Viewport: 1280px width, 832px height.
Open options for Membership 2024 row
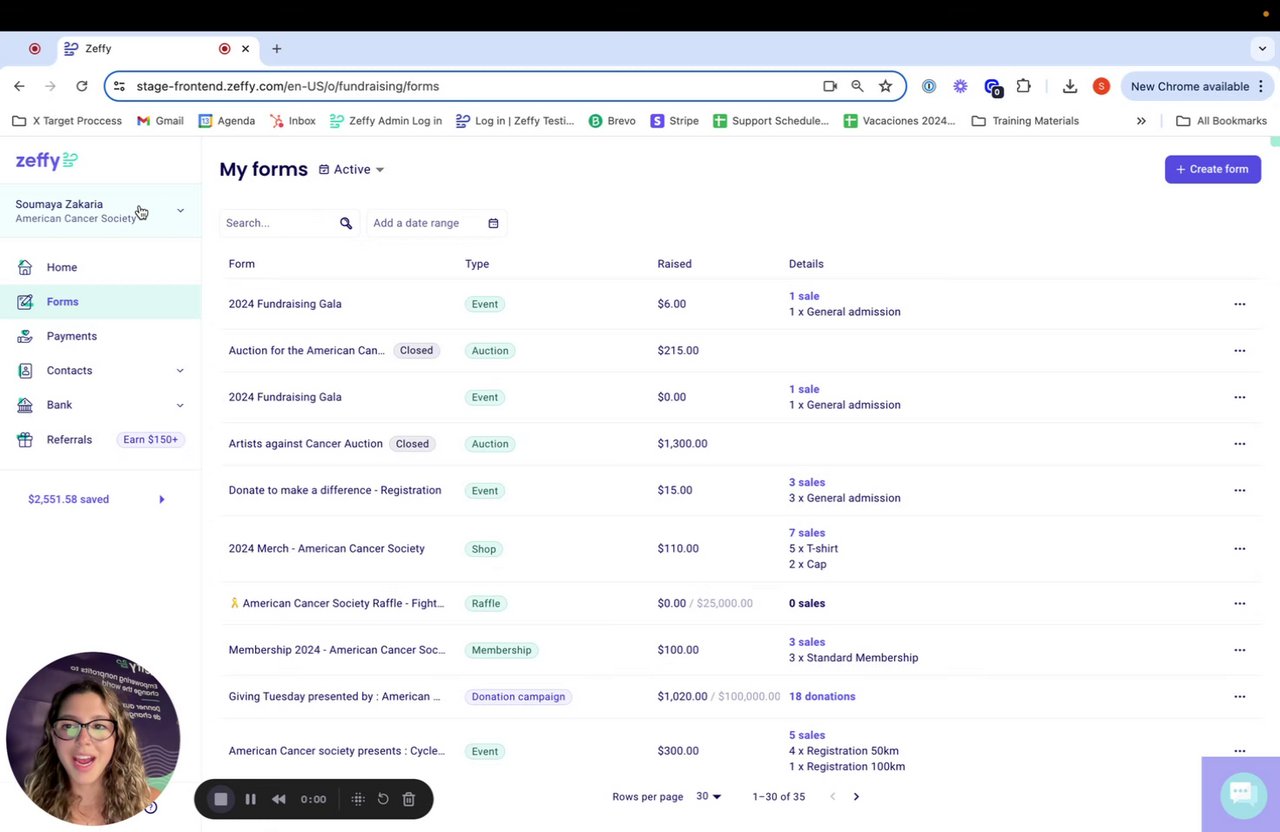pos(1240,650)
